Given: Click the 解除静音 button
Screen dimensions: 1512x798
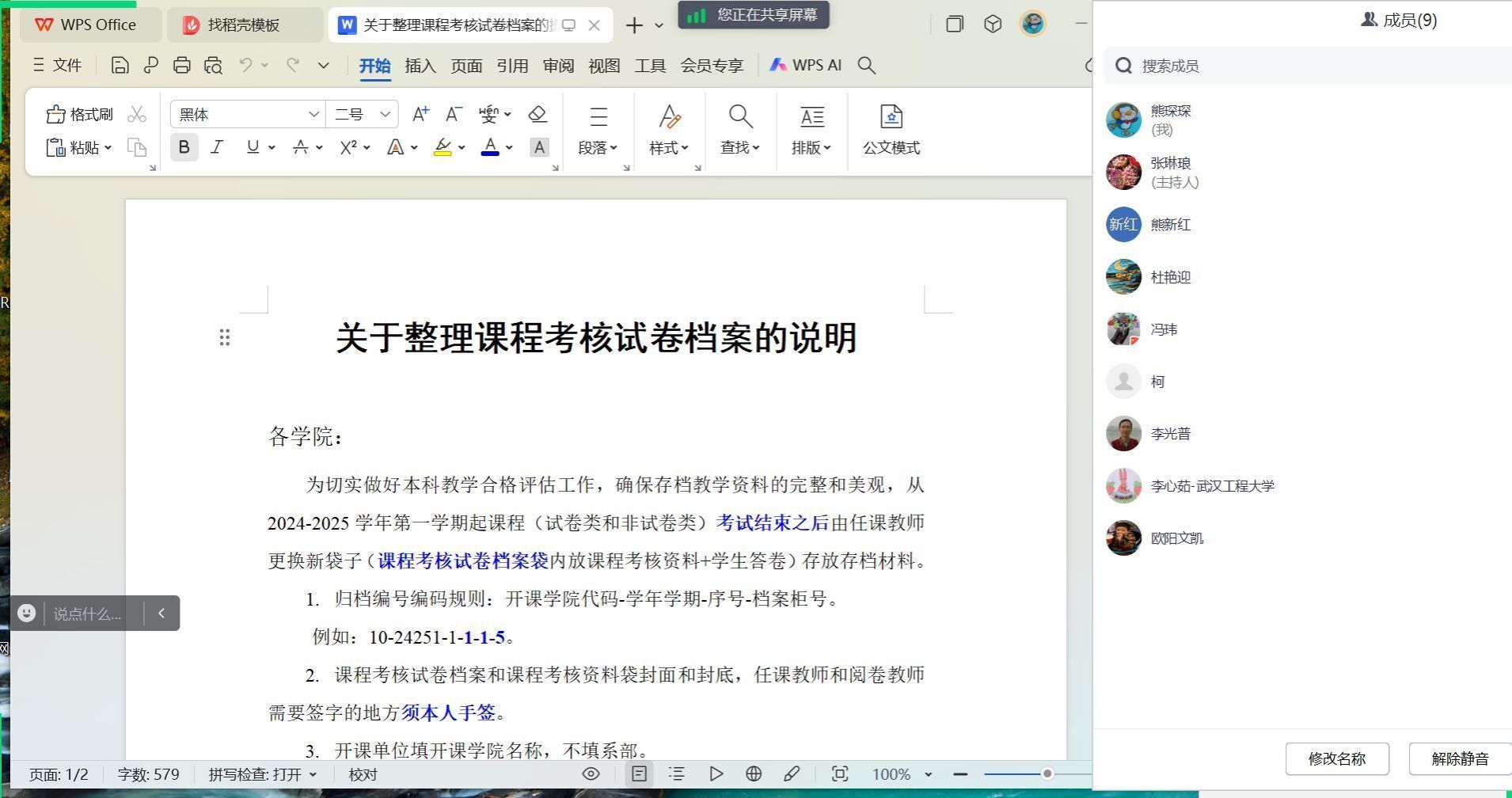Looking at the screenshot, I should [1460, 758].
